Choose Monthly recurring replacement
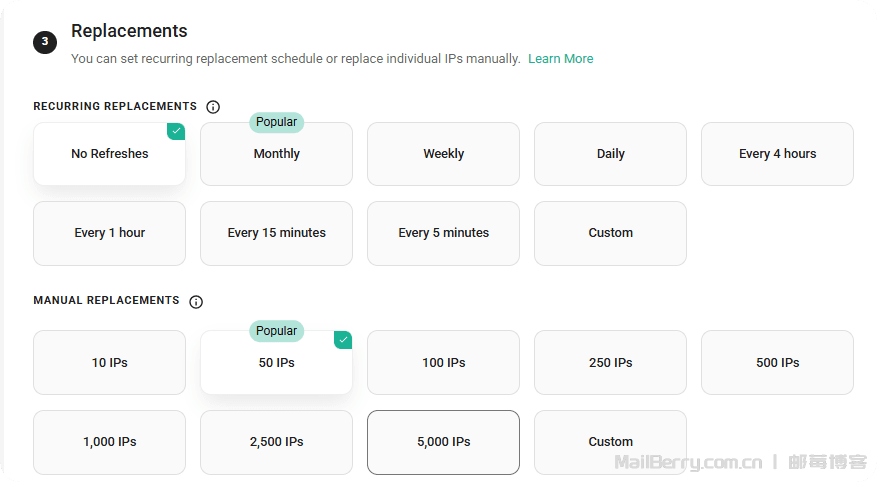877x482 pixels. tap(276, 154)
